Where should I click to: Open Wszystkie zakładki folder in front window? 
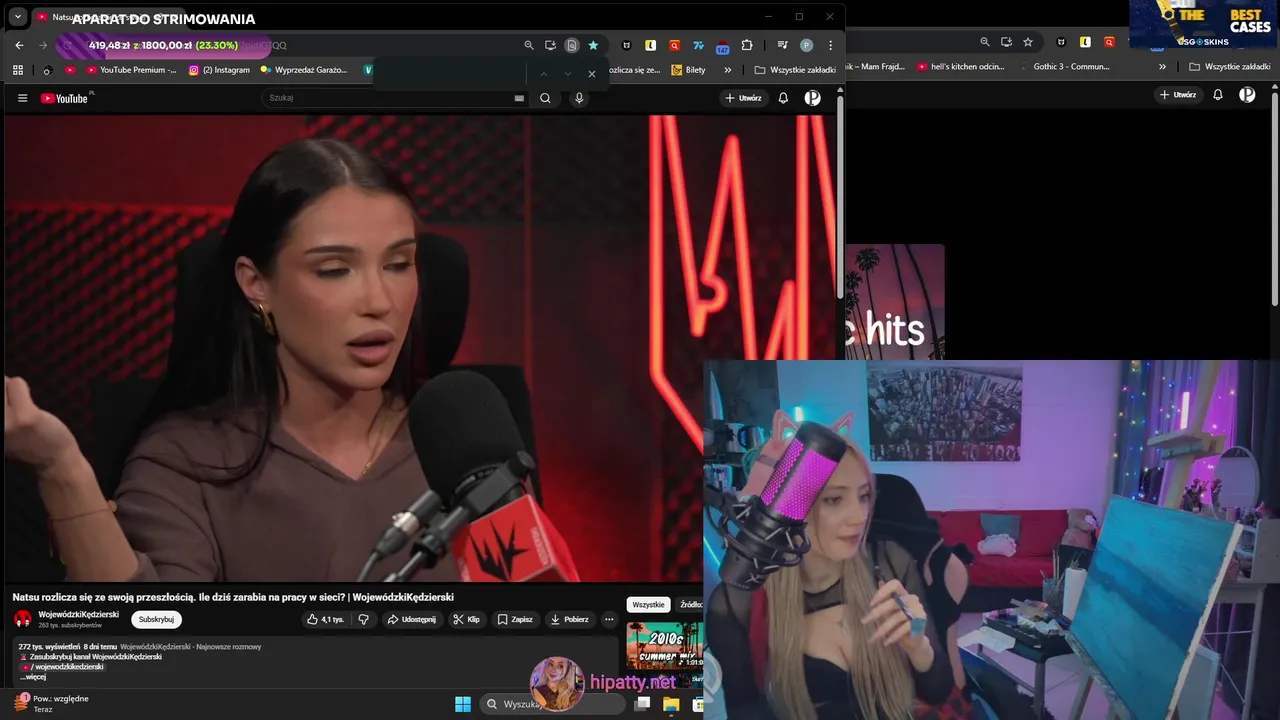(795, 70)
